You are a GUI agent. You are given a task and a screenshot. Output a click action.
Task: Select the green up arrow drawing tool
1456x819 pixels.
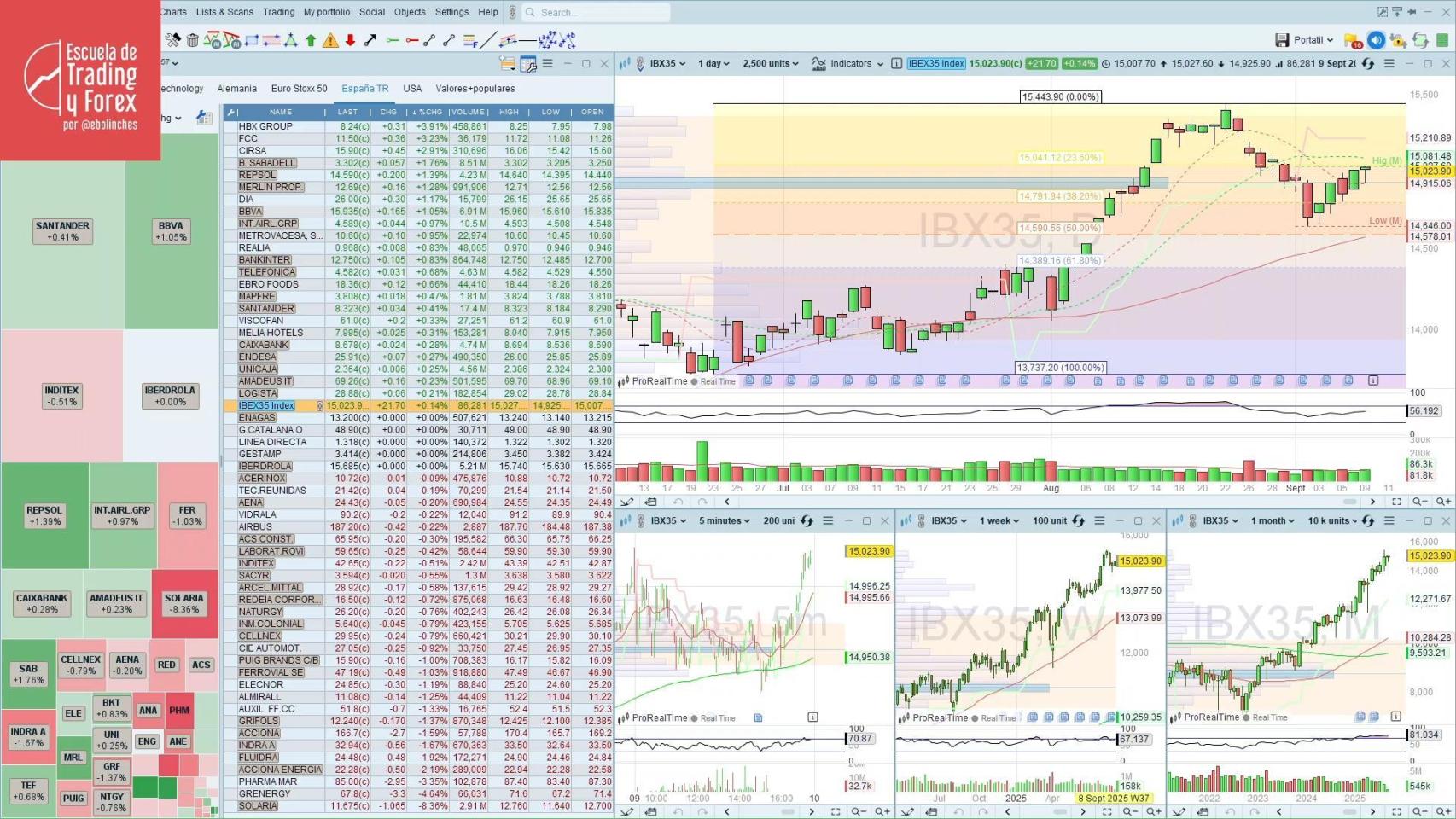pyautogui.click(x=310, y=39)
